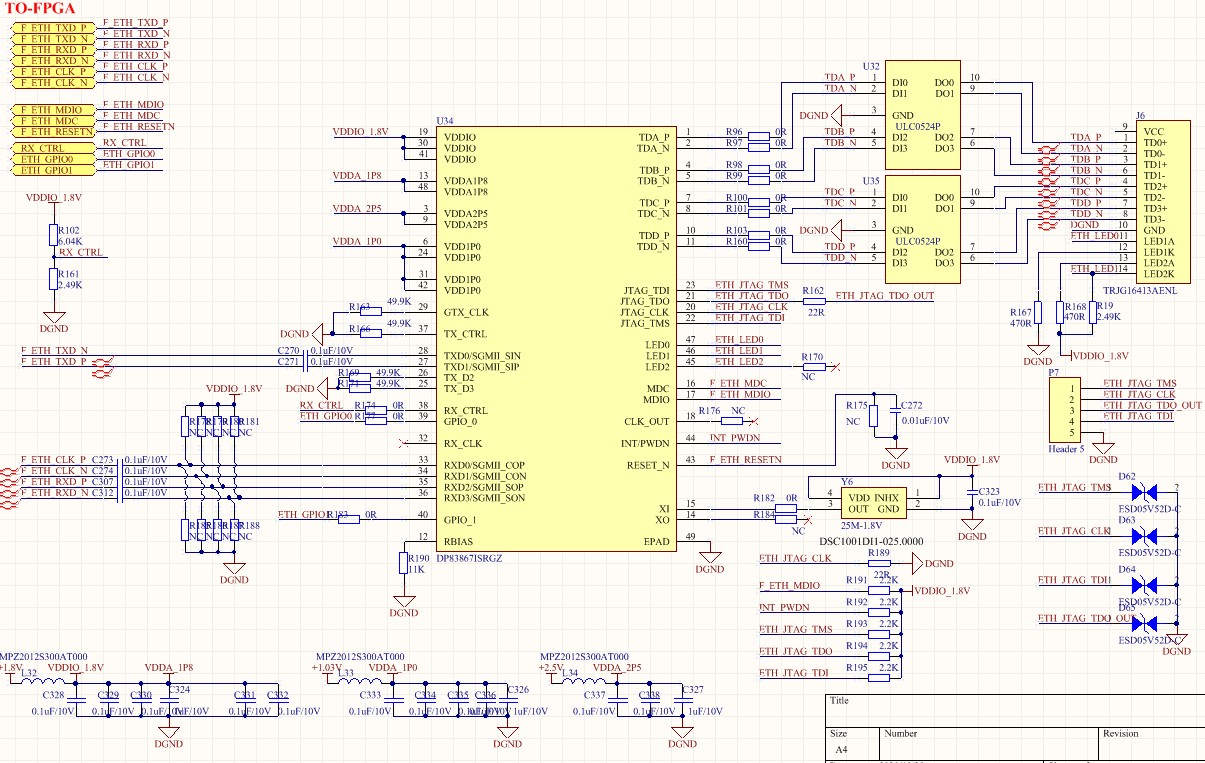The height and width of the screenshot is (763, 1205).
Task: Click the Title field in title block
Action: pos(1015,710)
